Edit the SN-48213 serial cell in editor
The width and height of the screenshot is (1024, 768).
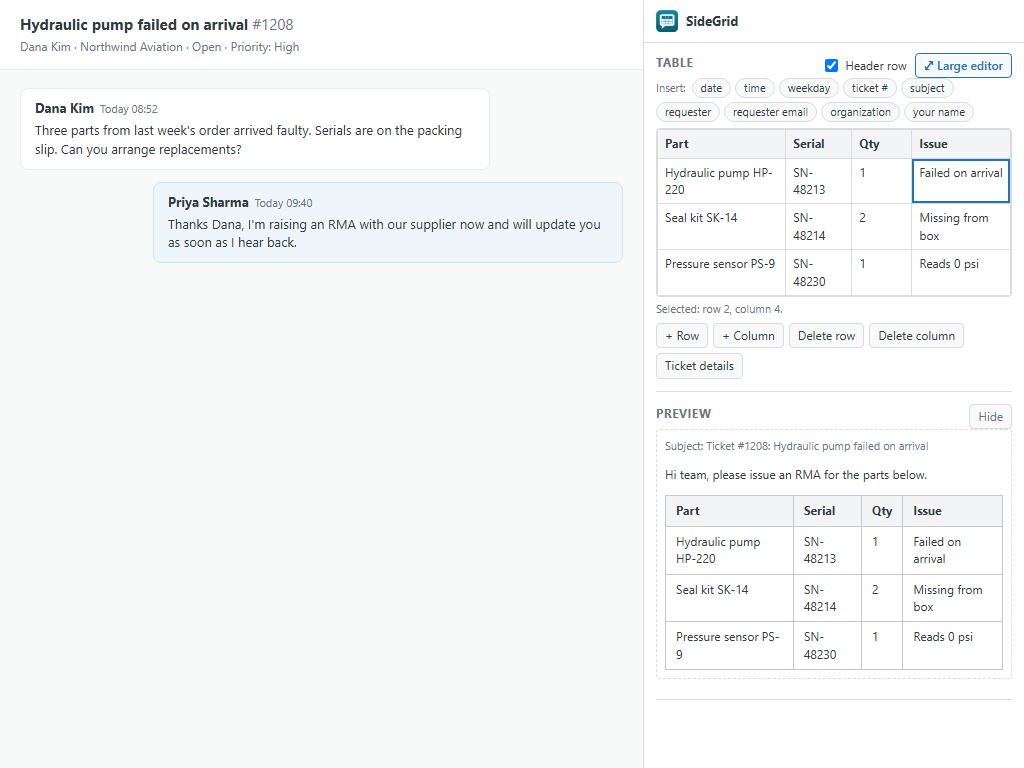[818, 181]
